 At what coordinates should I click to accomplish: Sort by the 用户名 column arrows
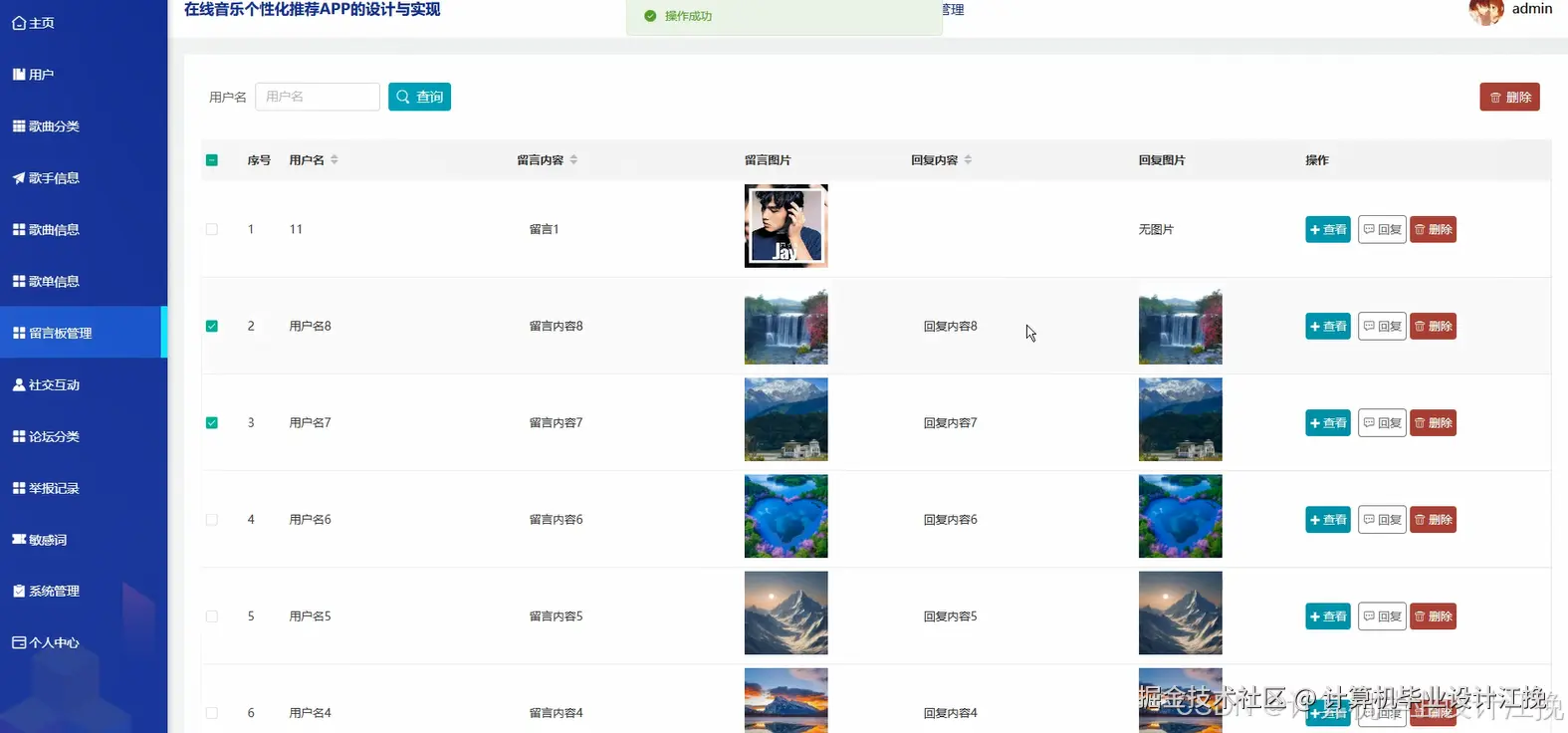(x=335, y=159)
